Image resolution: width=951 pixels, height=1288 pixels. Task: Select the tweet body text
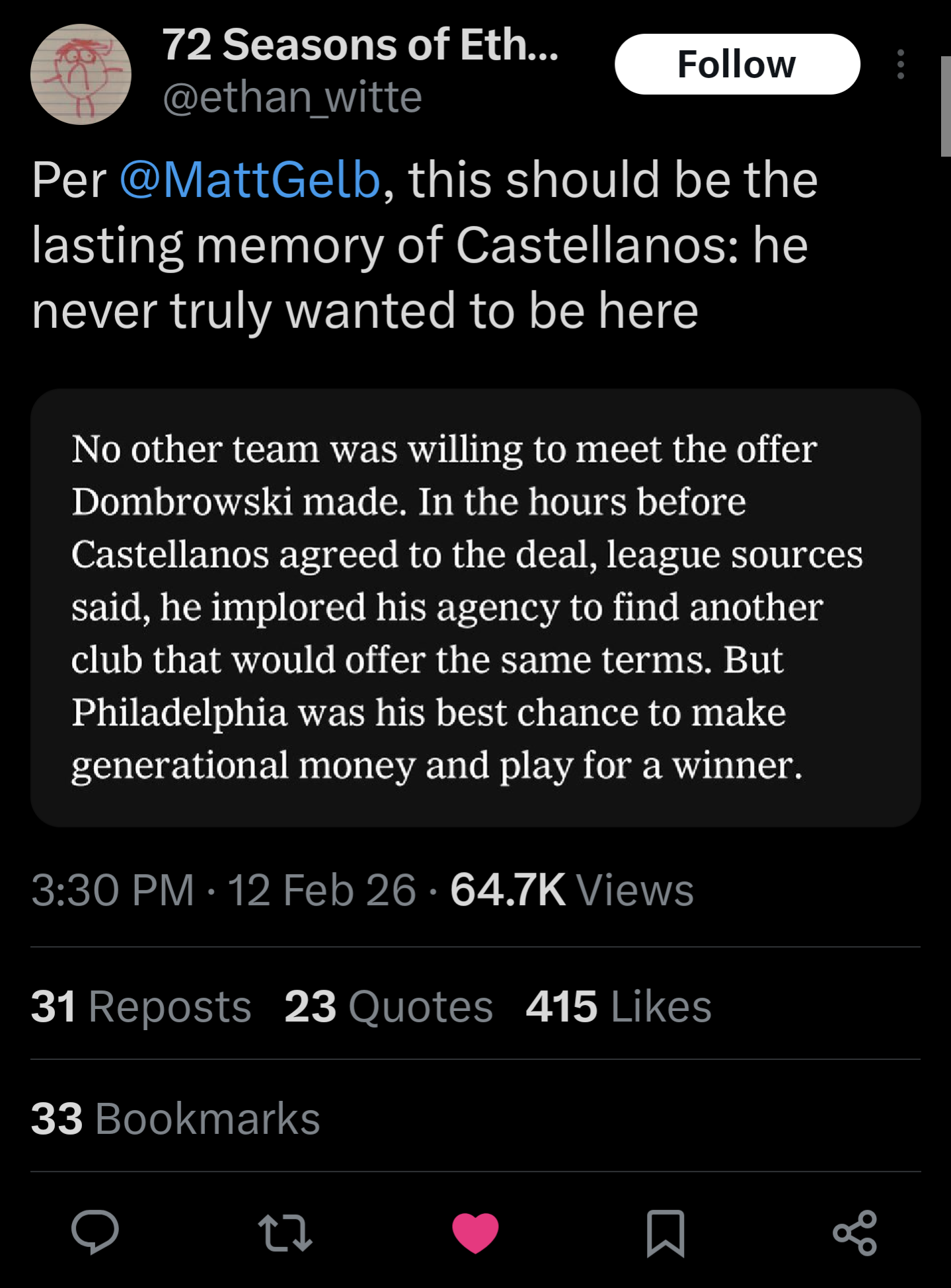point(424,245)
